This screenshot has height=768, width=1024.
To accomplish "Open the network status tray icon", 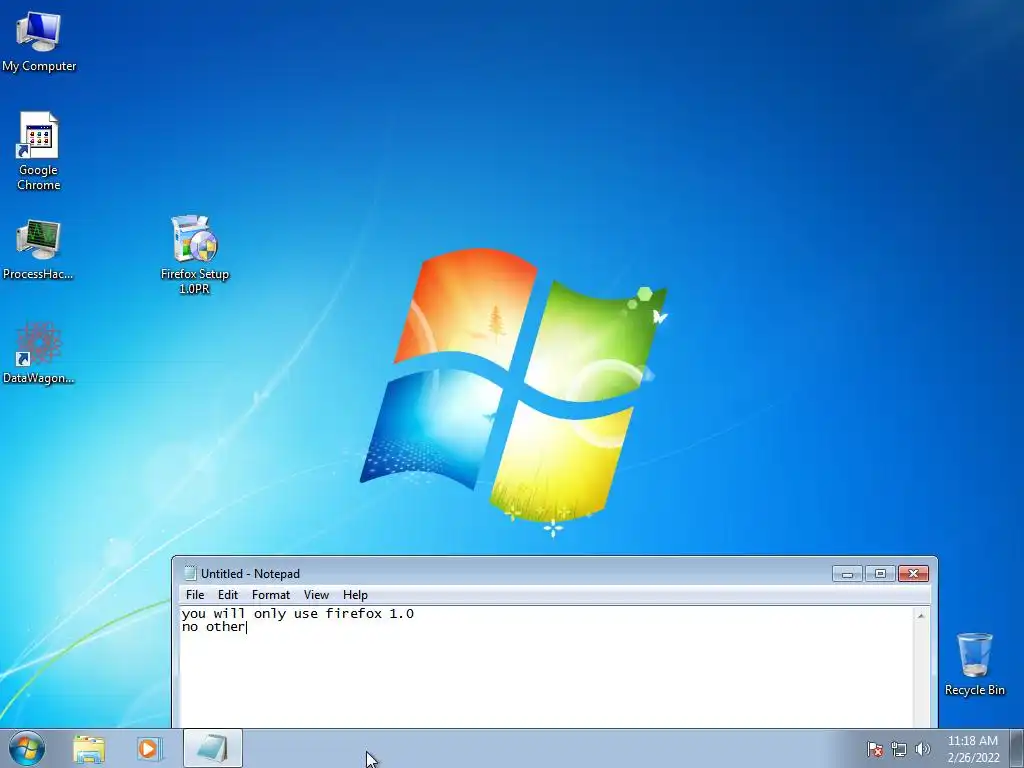I will coord(899,749).
